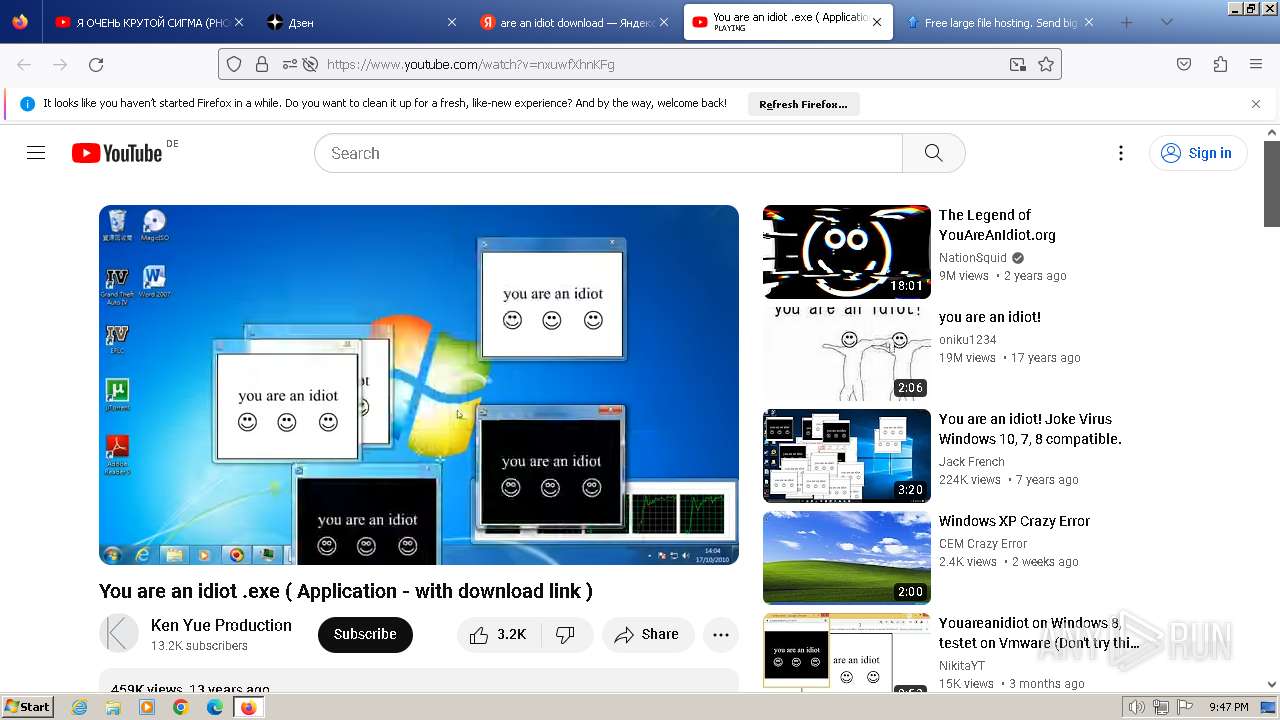Screen dimensions: 1280x720
Task: Launch Internet Explorer from taskbar
Action: click(x=80, y=707)
